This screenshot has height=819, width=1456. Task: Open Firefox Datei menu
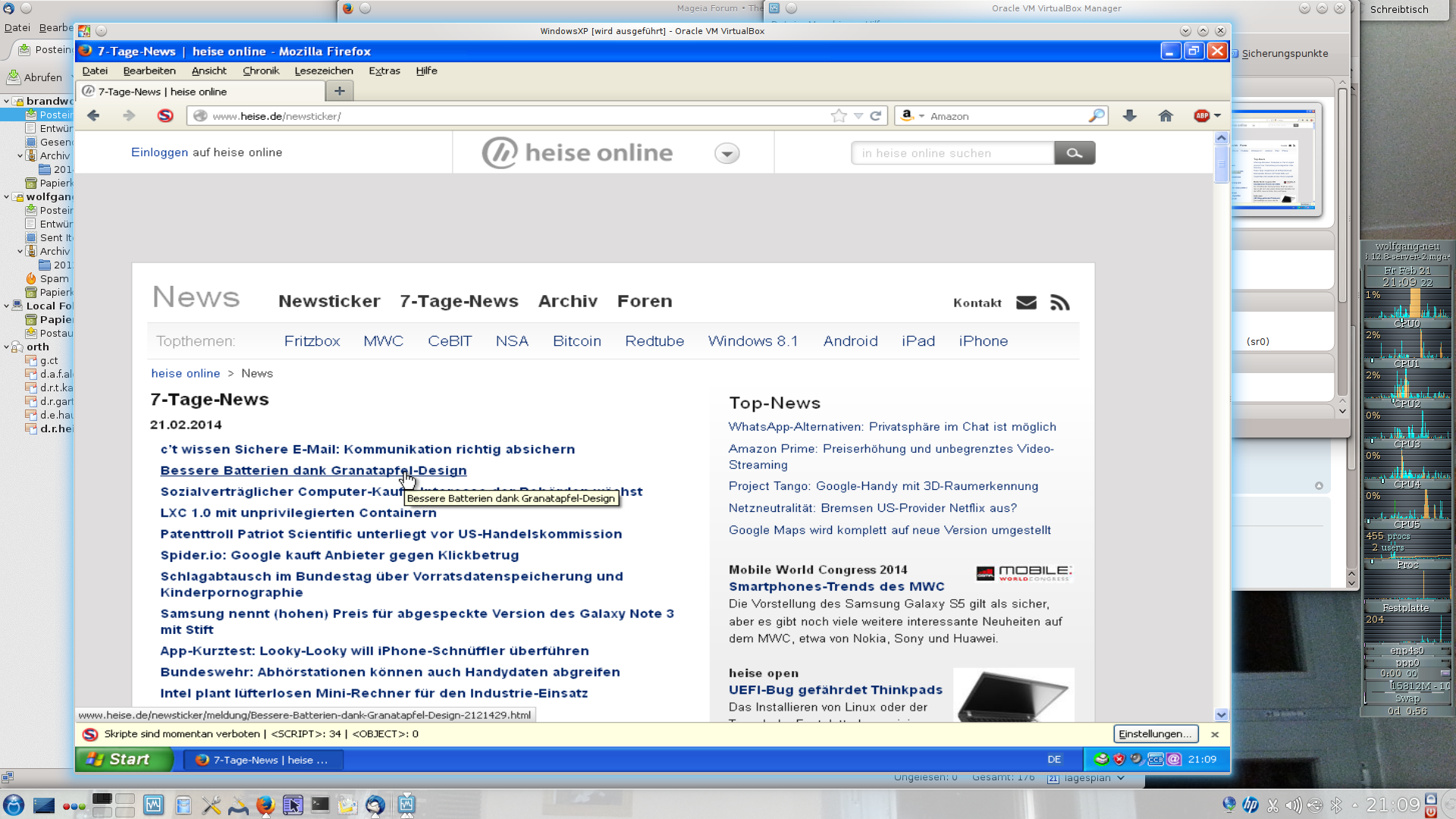[95, 71]
